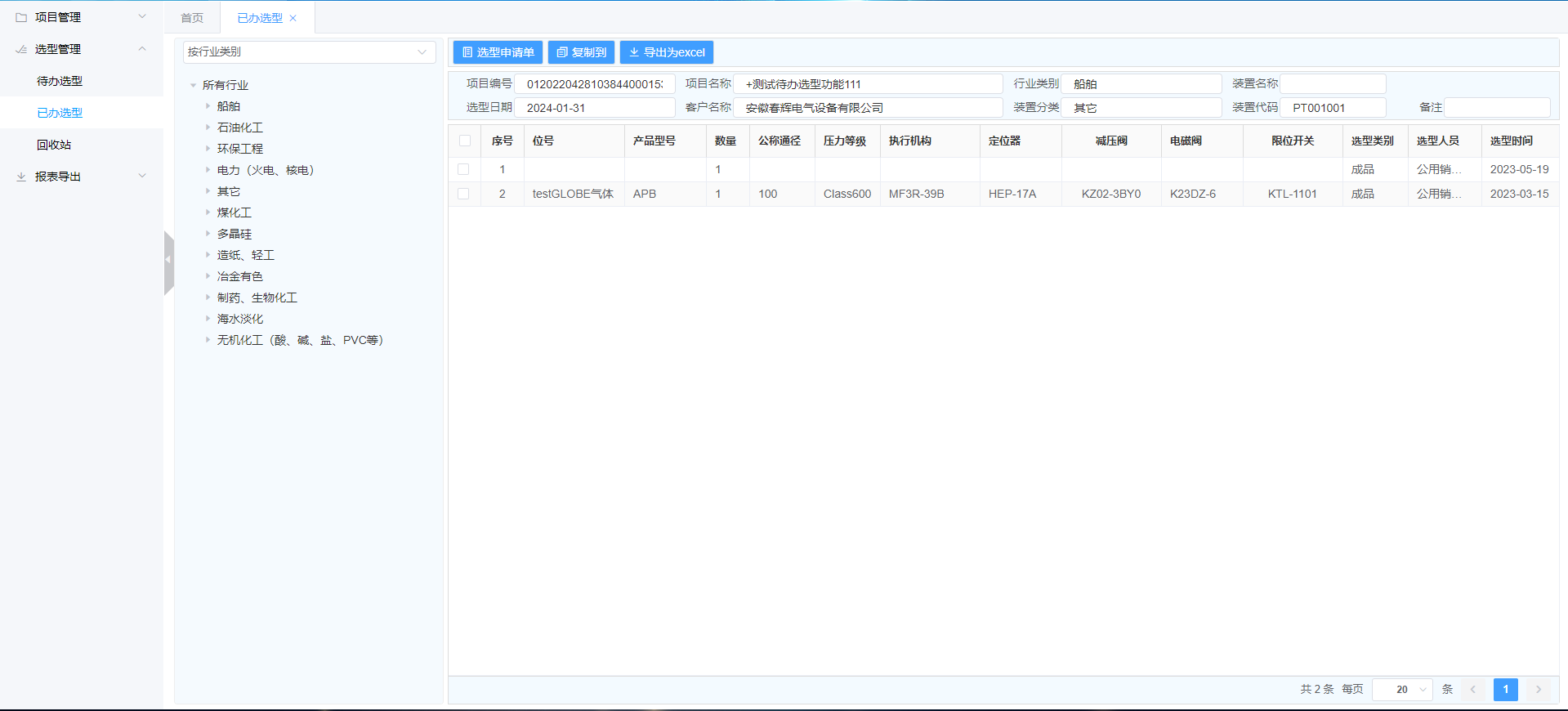Expand the 海水淡化 tree node
1568x711 pixels.
[208, 319]
